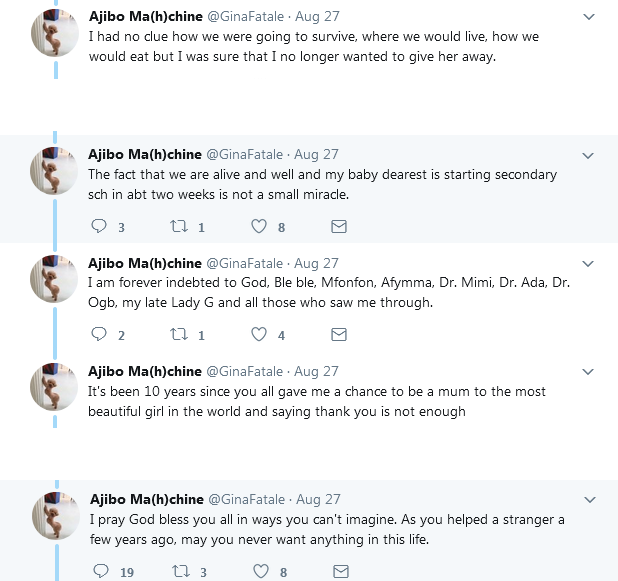Like the 'may you never want' tweet
This screenshot has height=581, width=618.
[x=261, y=571]
